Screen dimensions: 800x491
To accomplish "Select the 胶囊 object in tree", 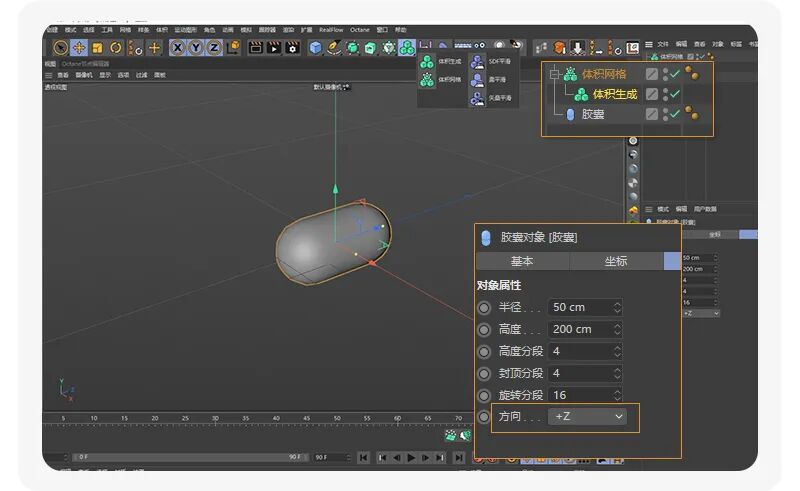I will pyautogui.click(x=593, y=114).
